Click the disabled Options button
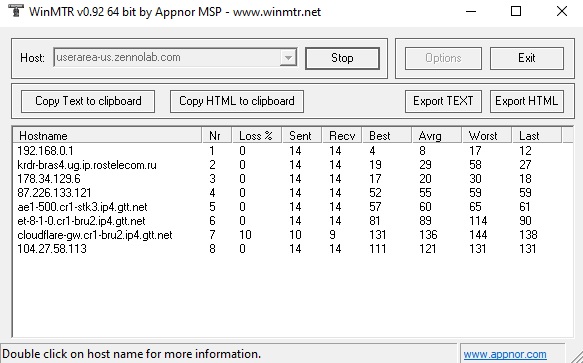 coord(443,58)
